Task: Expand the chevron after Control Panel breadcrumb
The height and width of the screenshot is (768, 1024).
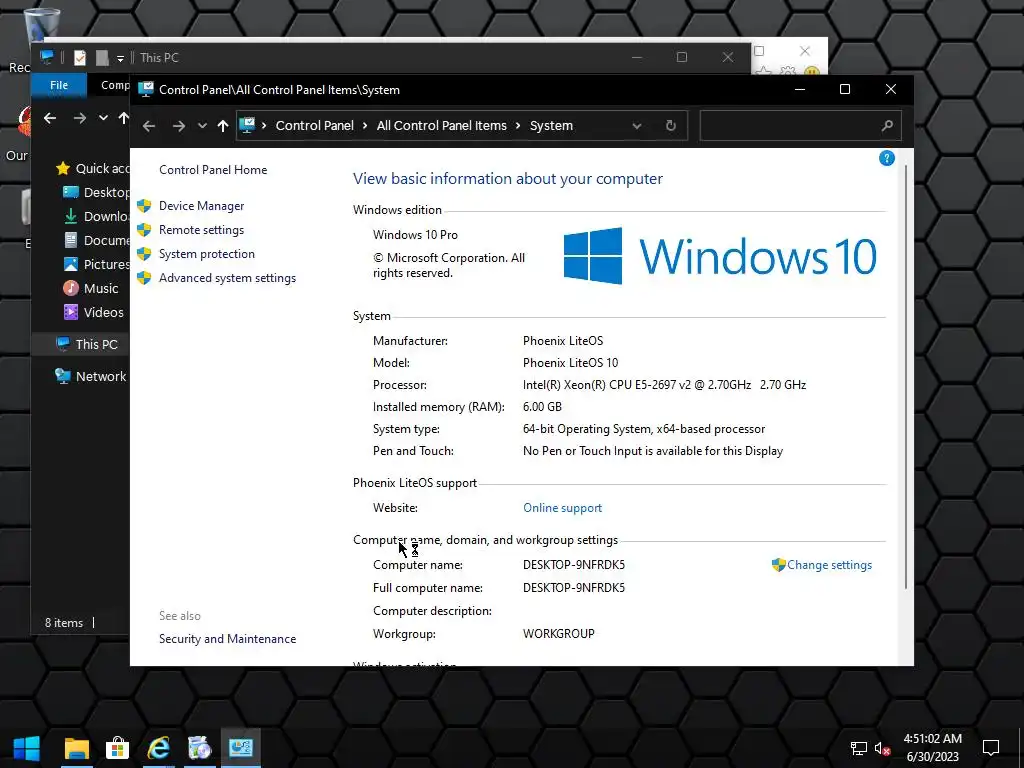Action: pos(365,125)
